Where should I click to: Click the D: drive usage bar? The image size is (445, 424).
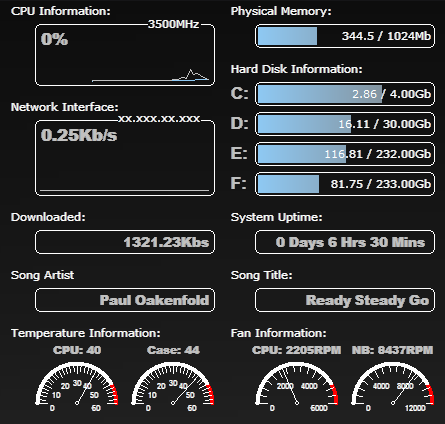[345, 124]
